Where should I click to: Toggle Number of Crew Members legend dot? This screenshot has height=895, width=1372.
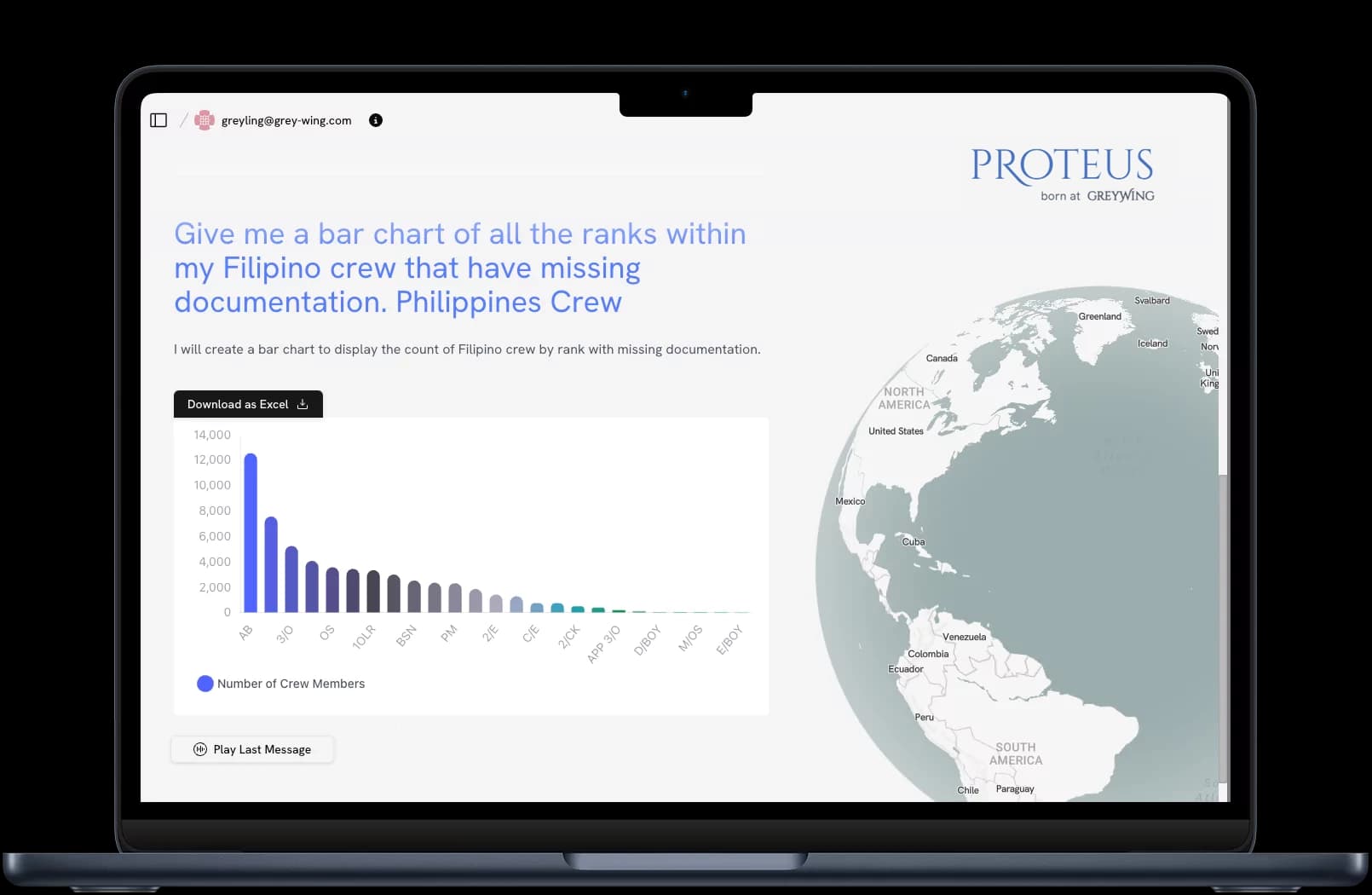[205, 684]
